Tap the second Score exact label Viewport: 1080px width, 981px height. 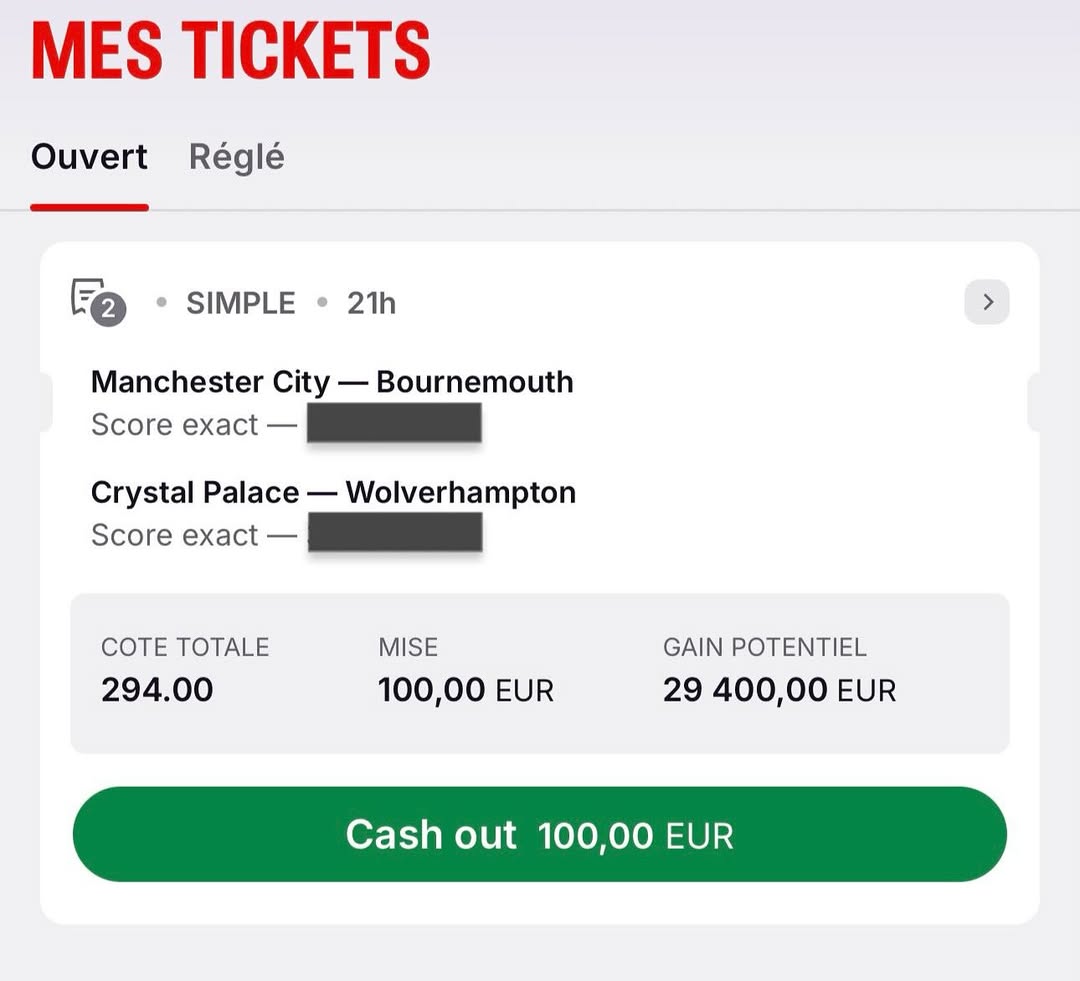175,535
